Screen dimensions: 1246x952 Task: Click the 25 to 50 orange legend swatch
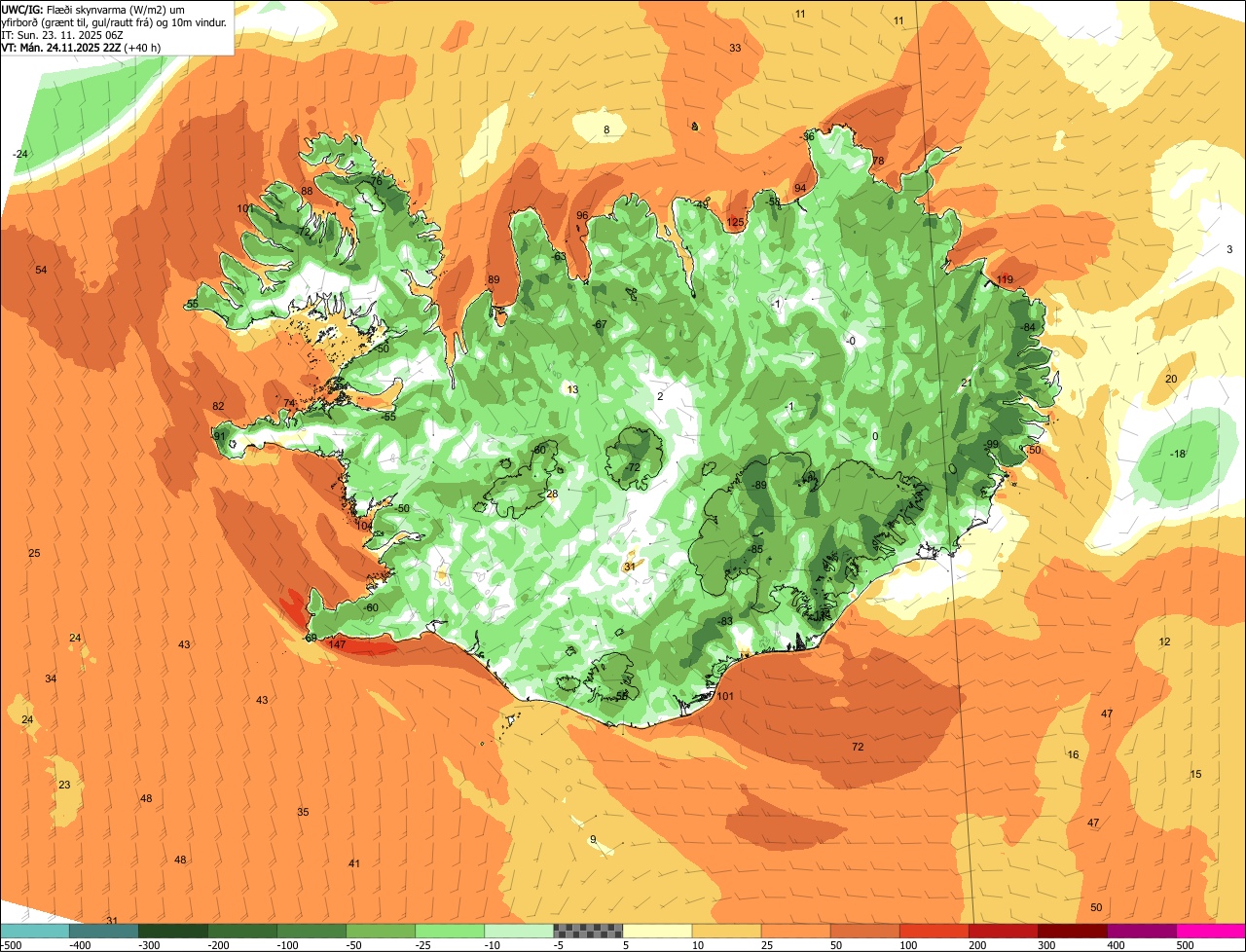[795, 931]
